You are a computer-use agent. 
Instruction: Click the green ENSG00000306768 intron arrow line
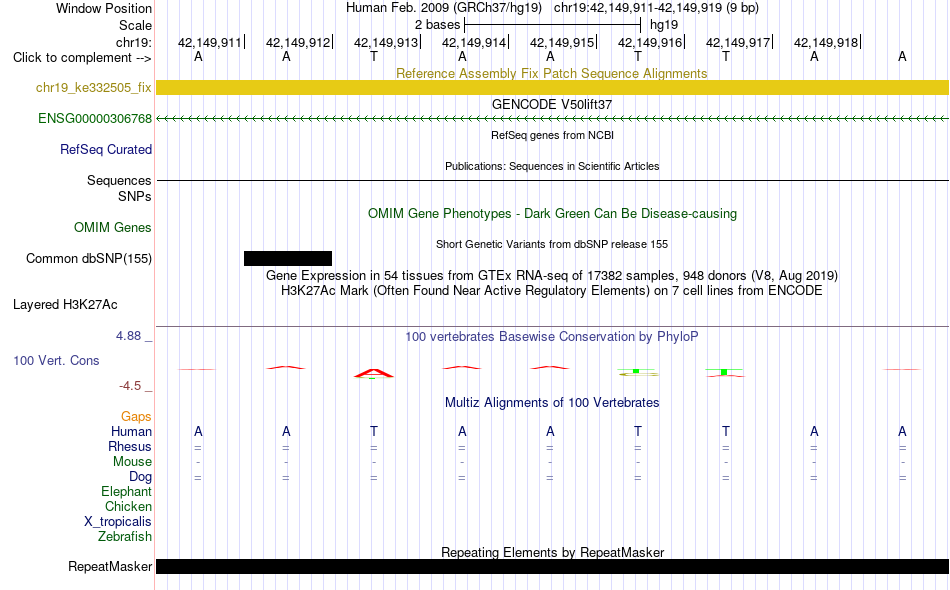(x=553, y=119)
